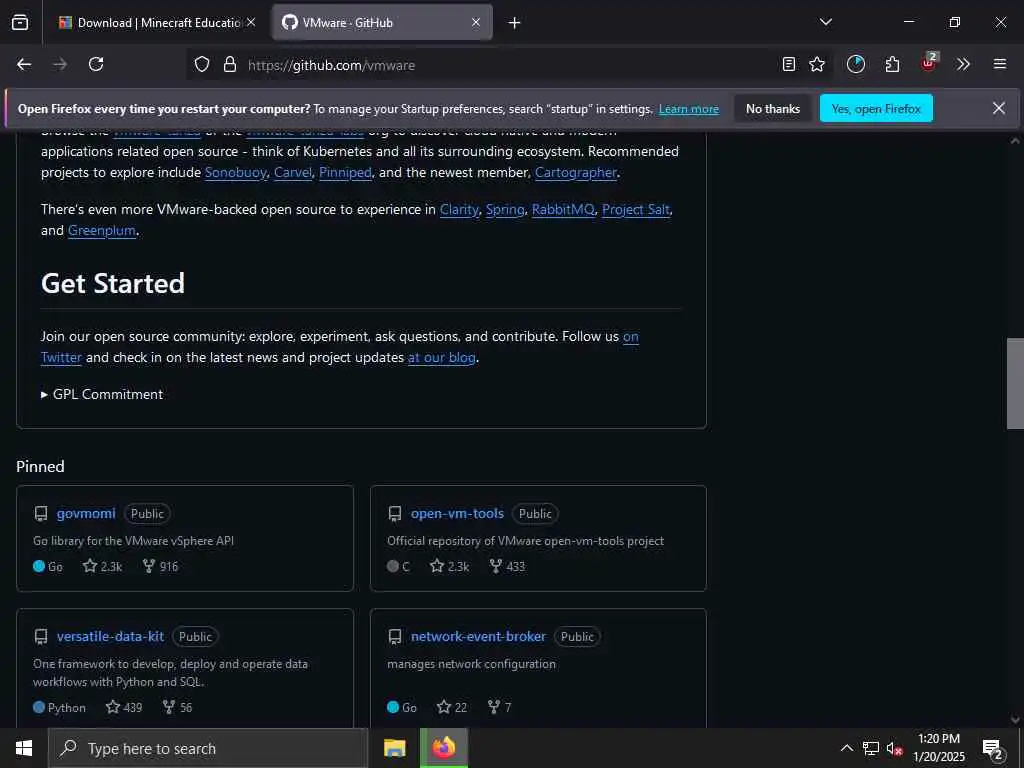Viewport: 1024px width, 768px height.
Task: View network-event-broker forks 7
Action: 500,707
